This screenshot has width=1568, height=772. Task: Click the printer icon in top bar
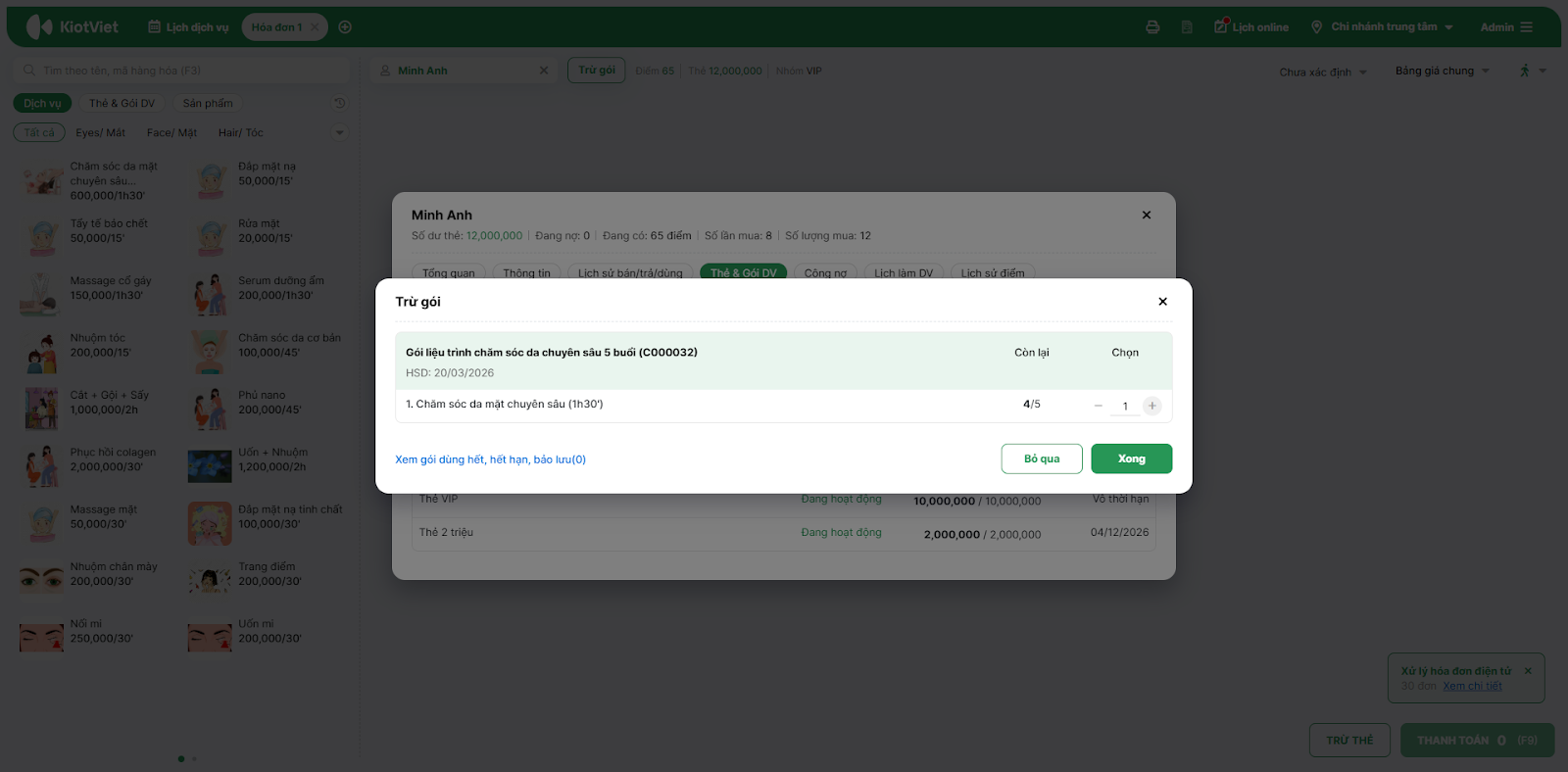[x=1152, y=27]
